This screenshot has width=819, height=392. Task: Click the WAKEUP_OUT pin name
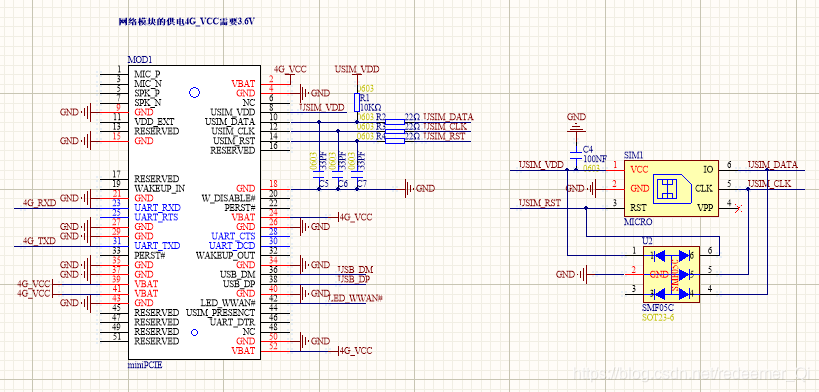coord(225,256)
